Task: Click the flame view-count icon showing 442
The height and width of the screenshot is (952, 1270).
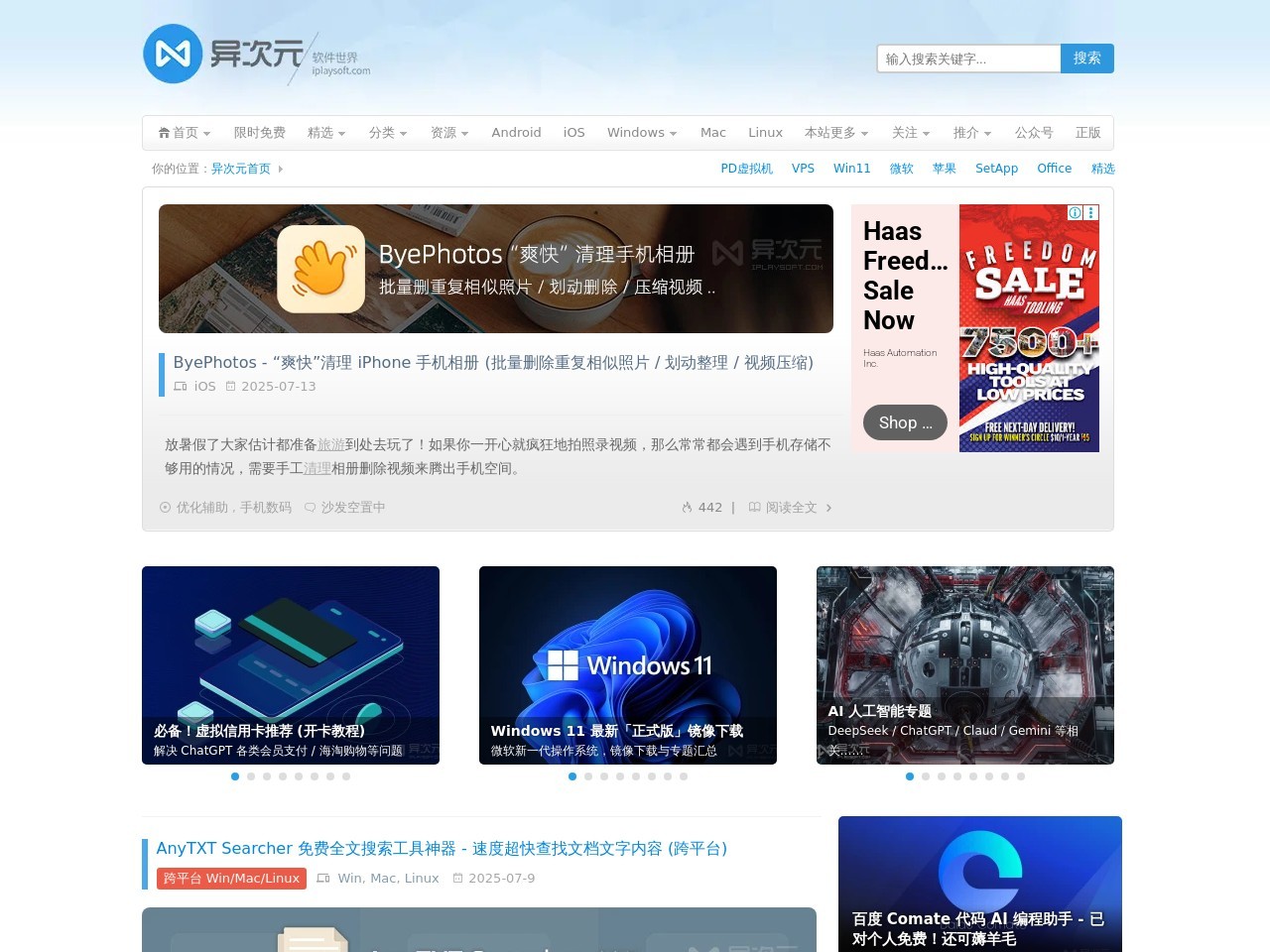Action: (689, 507)
